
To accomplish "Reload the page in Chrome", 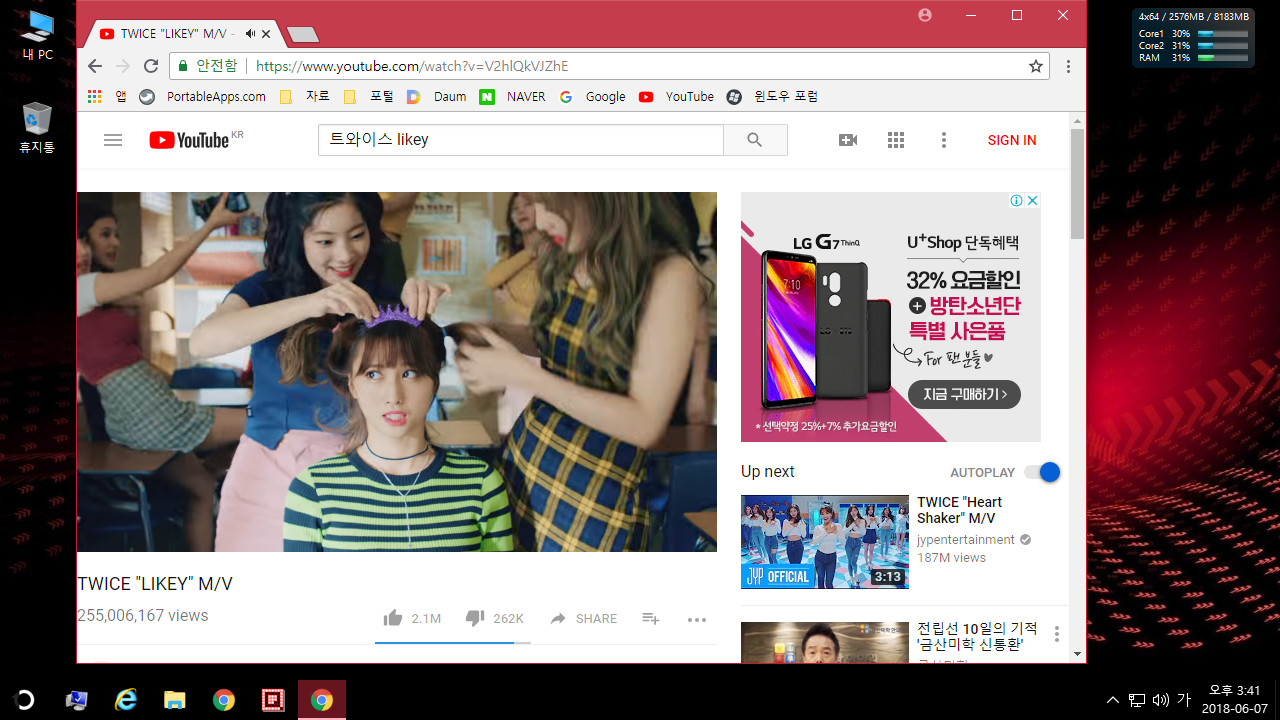I will pos(151,66).
